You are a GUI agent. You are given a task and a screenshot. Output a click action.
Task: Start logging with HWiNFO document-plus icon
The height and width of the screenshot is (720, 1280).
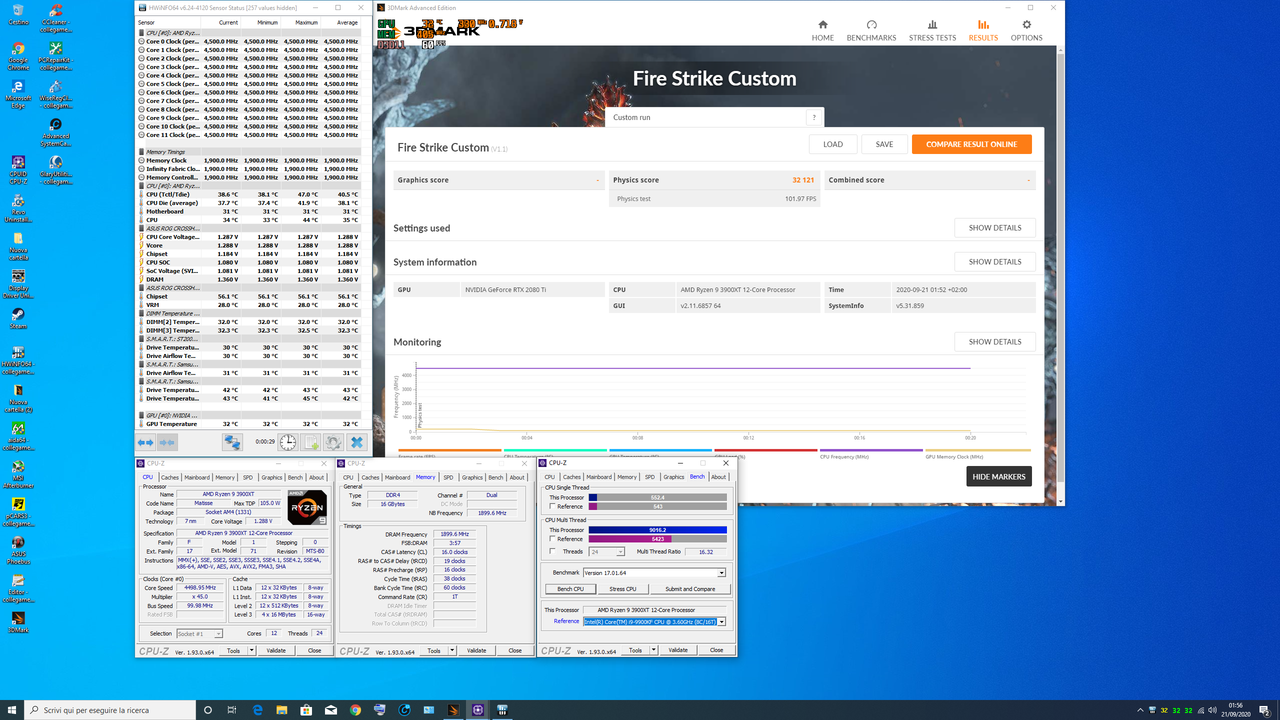(x=309, y=441)
